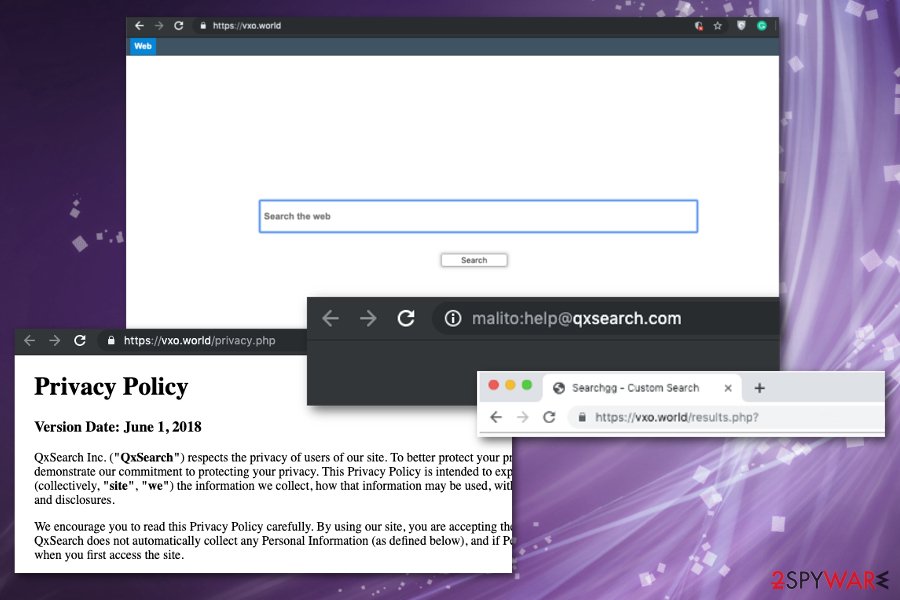
Task: Click the 'Version Date: June 1, 2018' line
Action: 118,427
